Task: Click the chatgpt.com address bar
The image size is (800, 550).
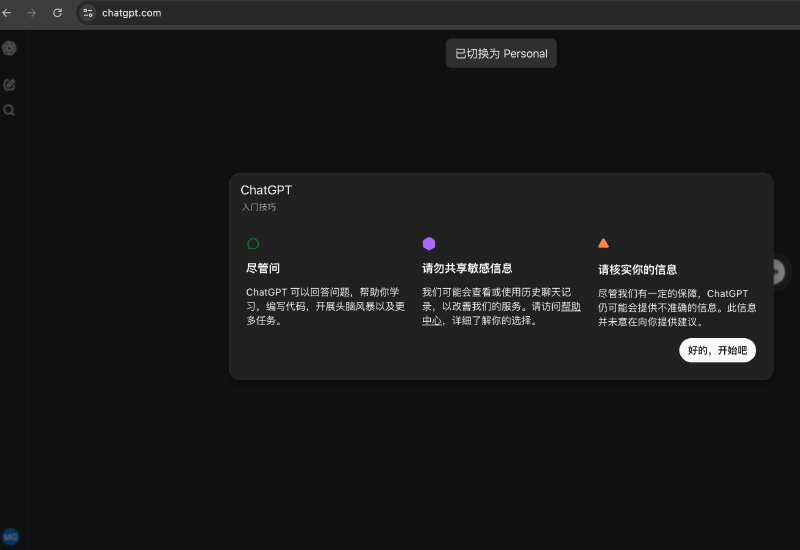Action: [438, 13]
